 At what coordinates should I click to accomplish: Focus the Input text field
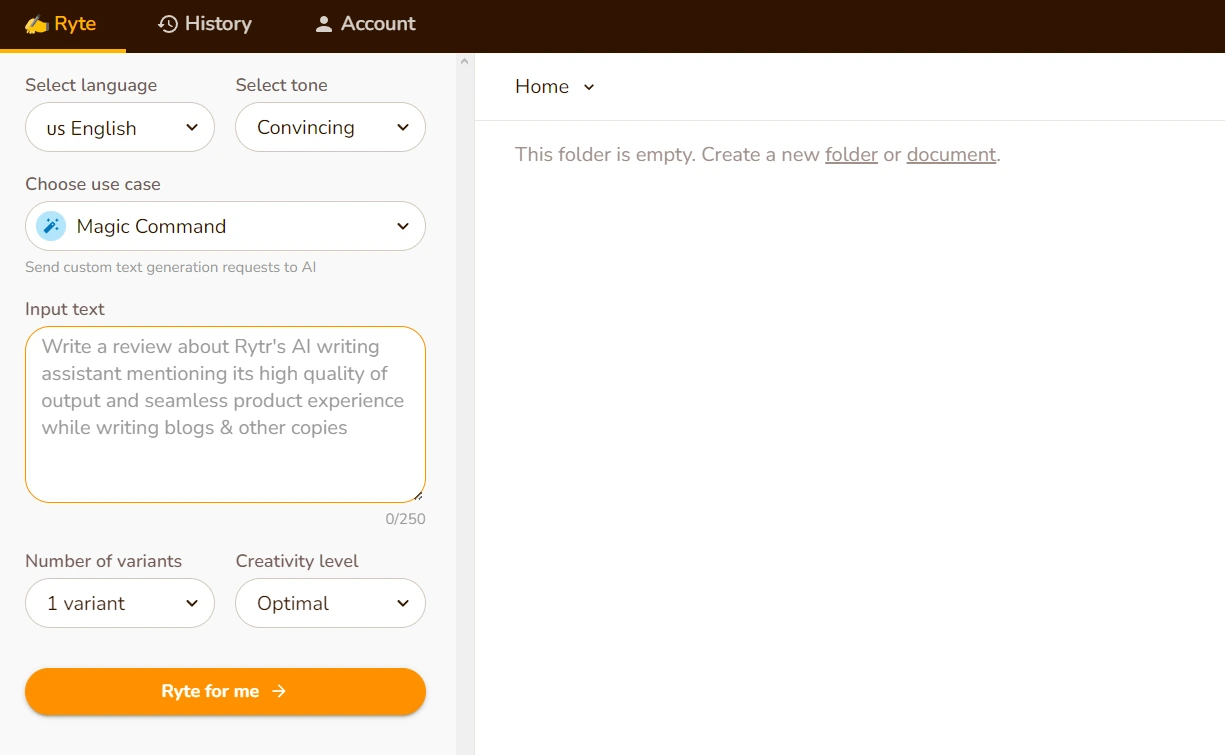coord(225,414)
